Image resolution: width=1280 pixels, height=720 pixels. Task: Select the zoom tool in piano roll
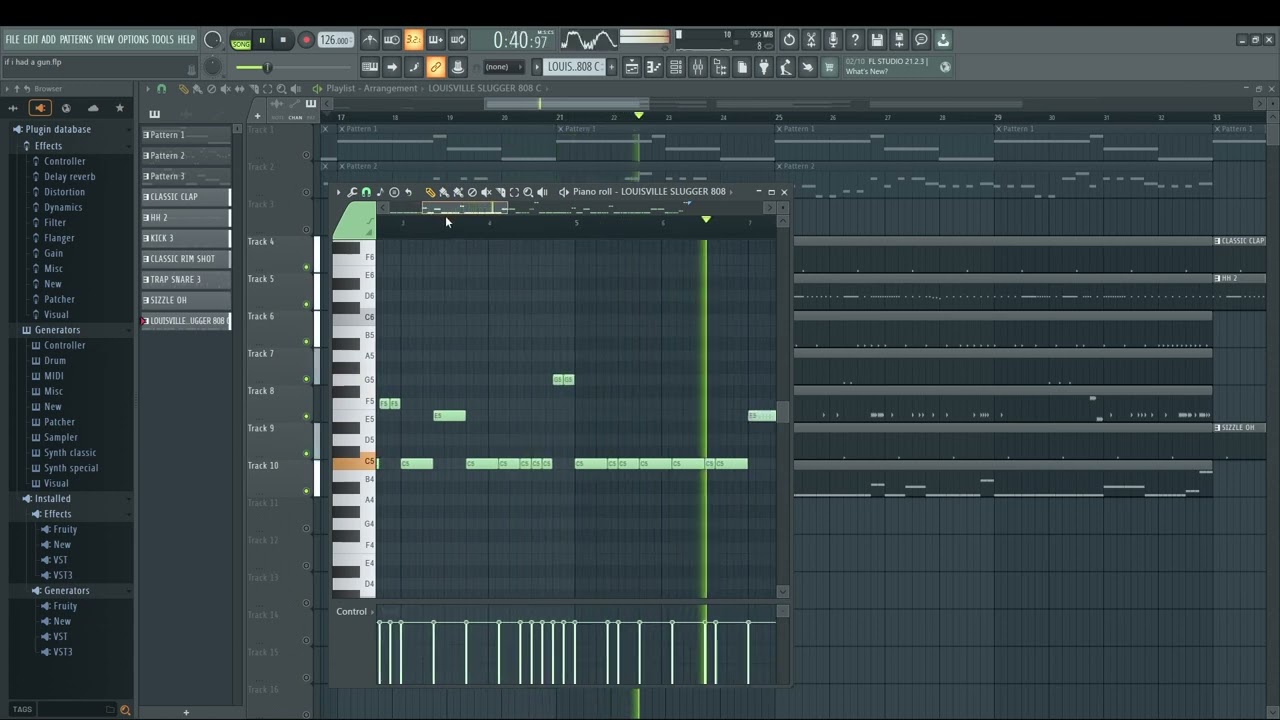point(528,192)
